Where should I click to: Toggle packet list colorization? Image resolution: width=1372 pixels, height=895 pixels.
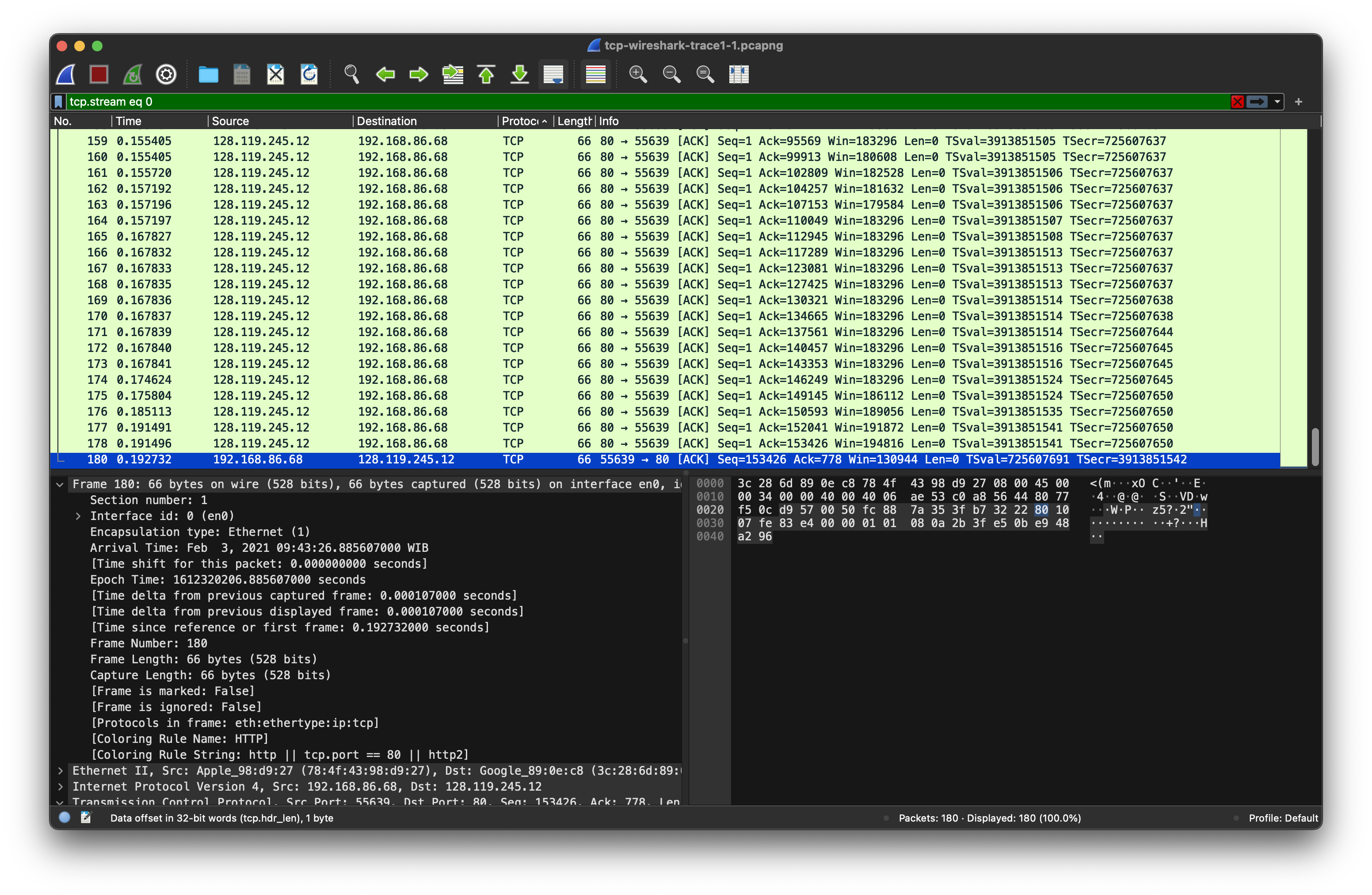click(595, 74)
